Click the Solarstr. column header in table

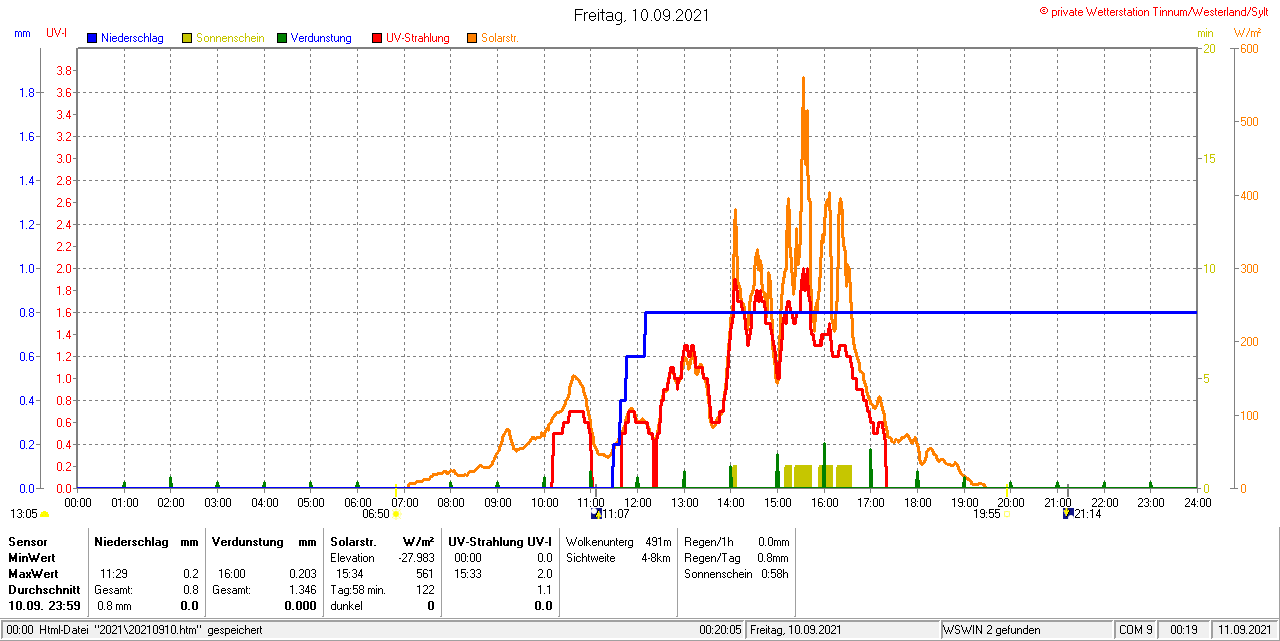(x=354, y=541)
